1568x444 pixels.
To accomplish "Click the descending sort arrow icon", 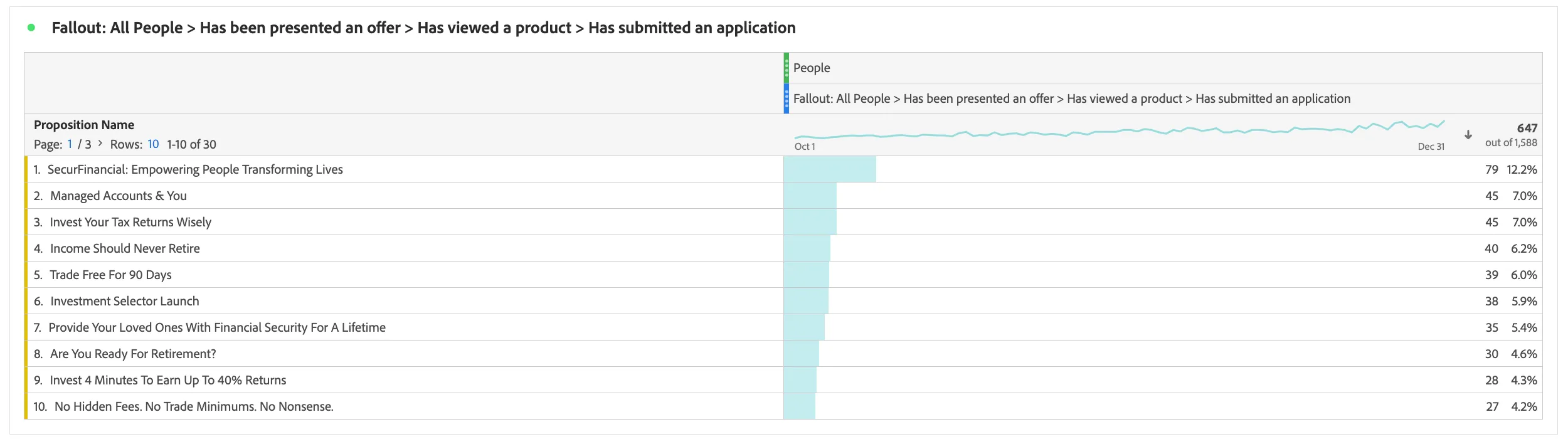I will coord(1468,135).
